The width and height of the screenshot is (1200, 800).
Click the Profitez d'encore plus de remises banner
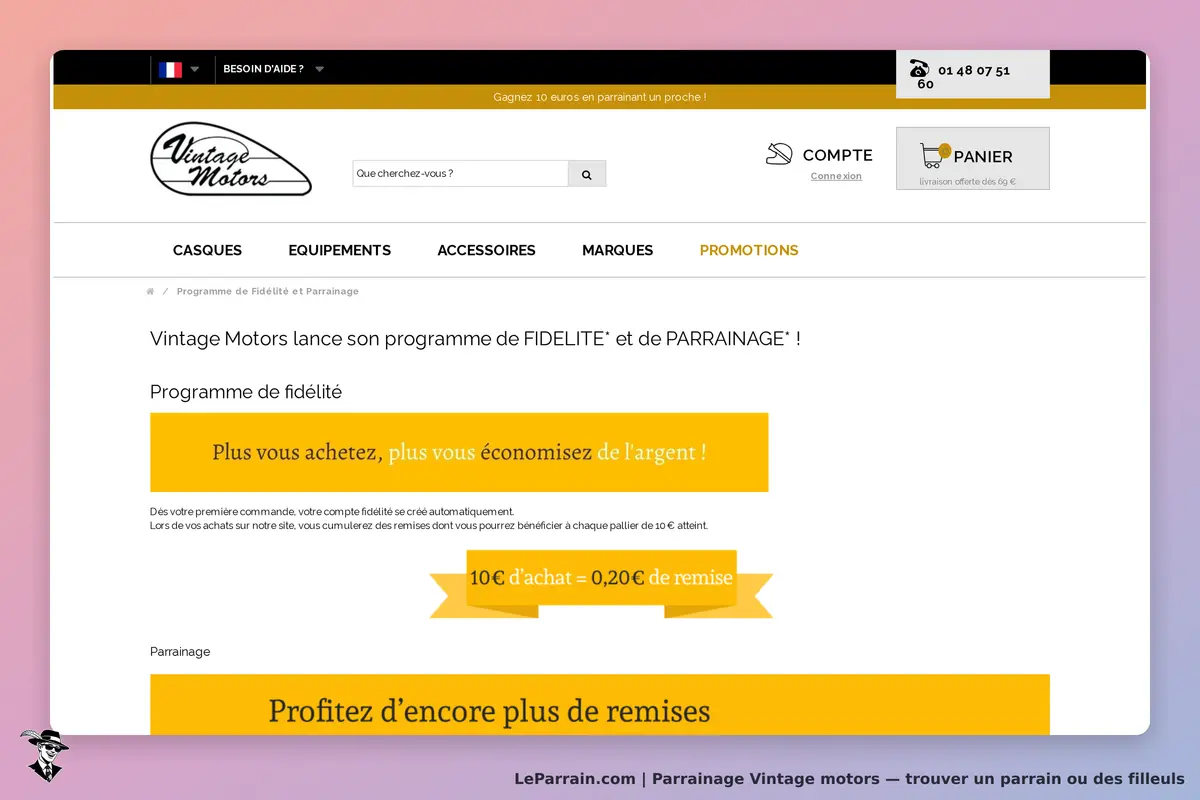600,705
